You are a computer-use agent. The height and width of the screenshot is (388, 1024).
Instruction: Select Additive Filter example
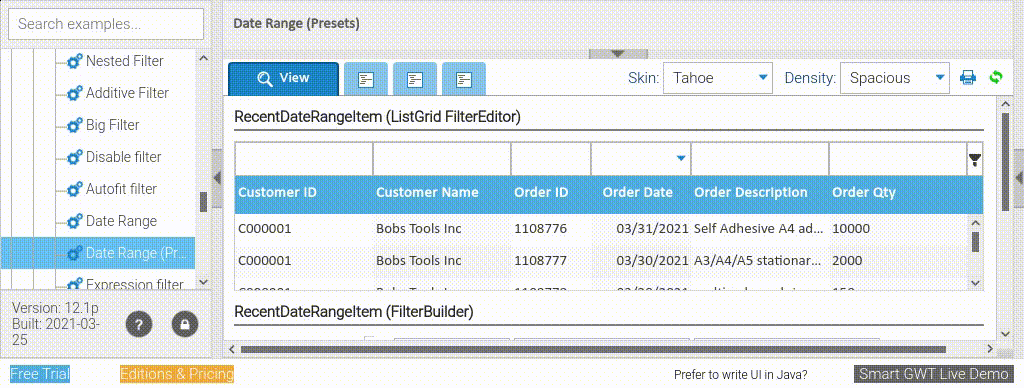[x=127, y=93]
